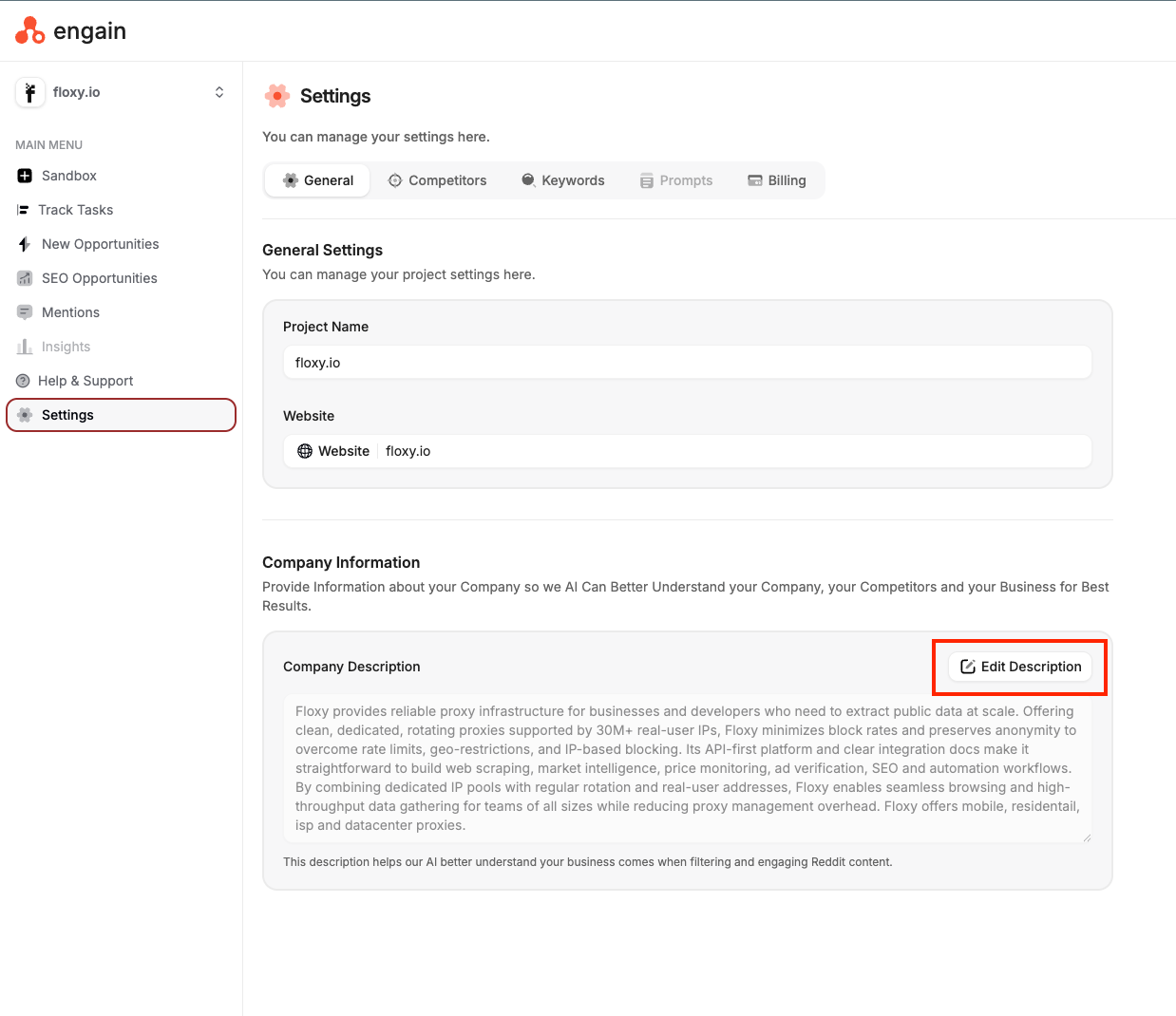Image resolution: width=1176 pixels, height=1016 pixels.
Task: Click the engain logo icon
Action: coord(29,30)
